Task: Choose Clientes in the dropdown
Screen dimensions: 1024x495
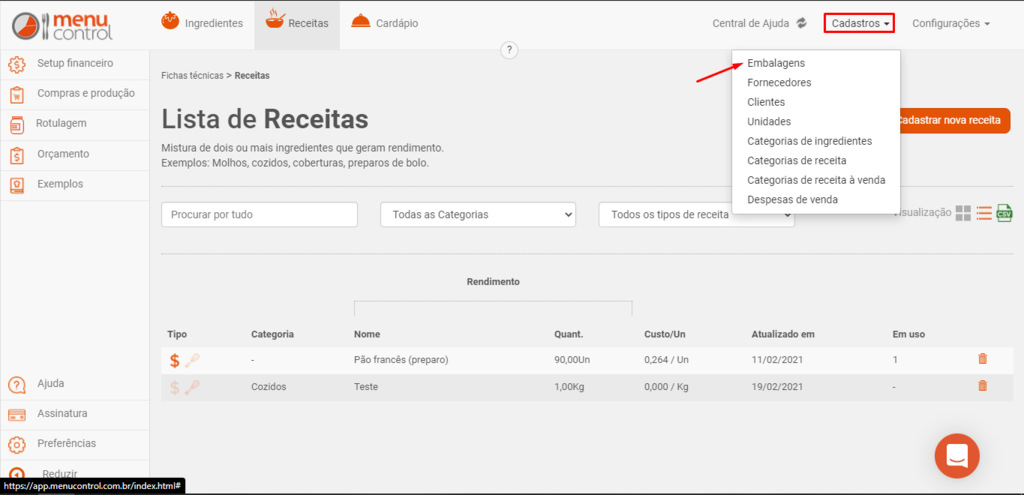Action: [x=766, y=102]
